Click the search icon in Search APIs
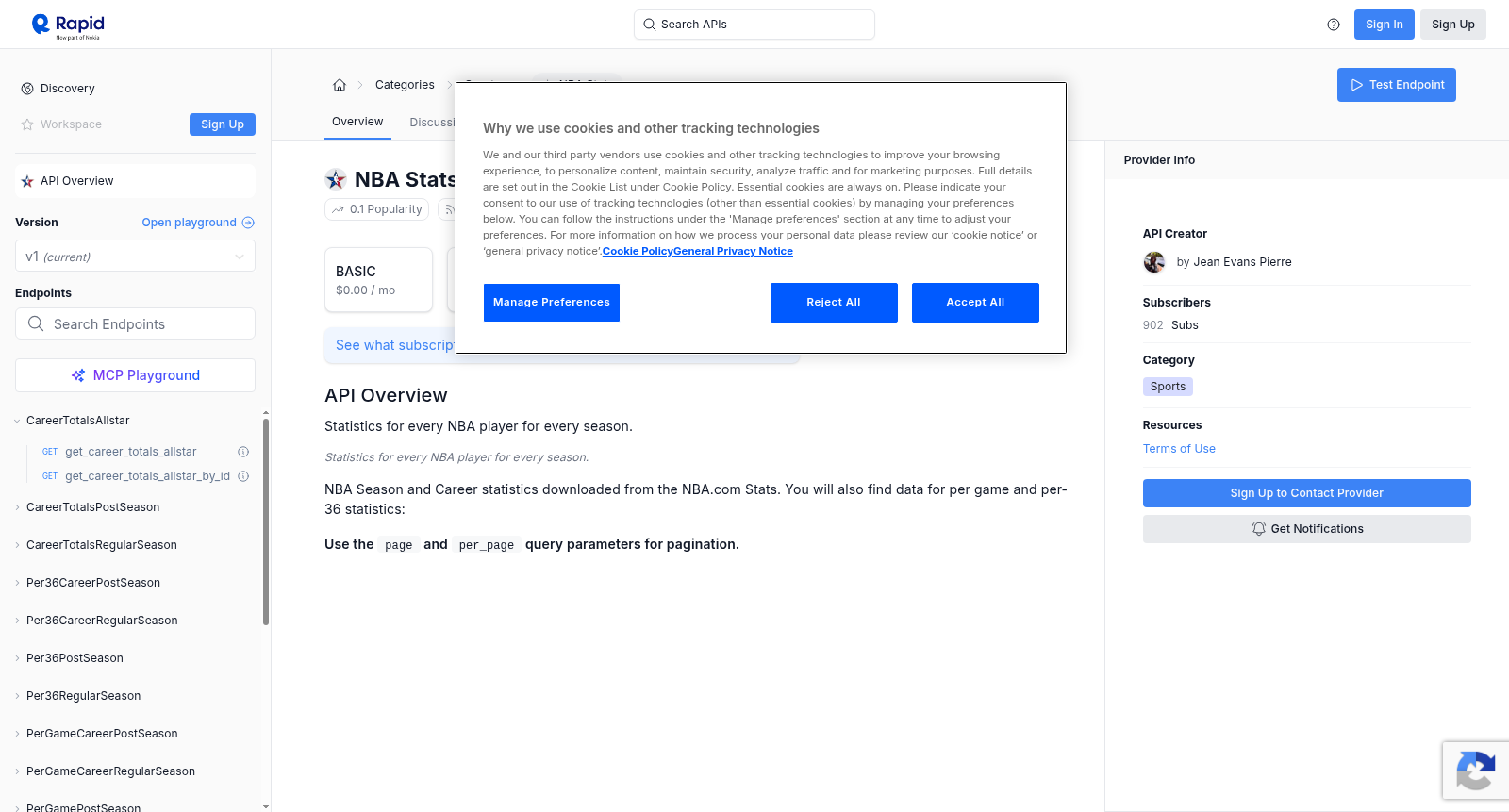 (649, 25)
